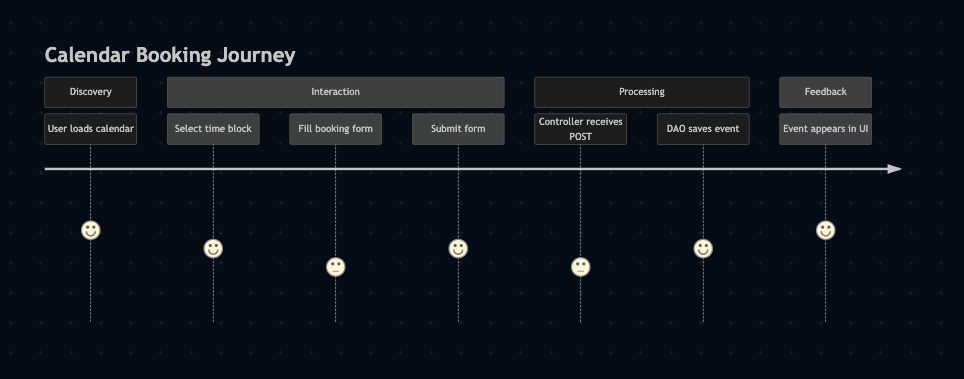Viewport: 964px width, 379px height.
Task: Click the Submit form task box
Action: [x=458, y=129]
